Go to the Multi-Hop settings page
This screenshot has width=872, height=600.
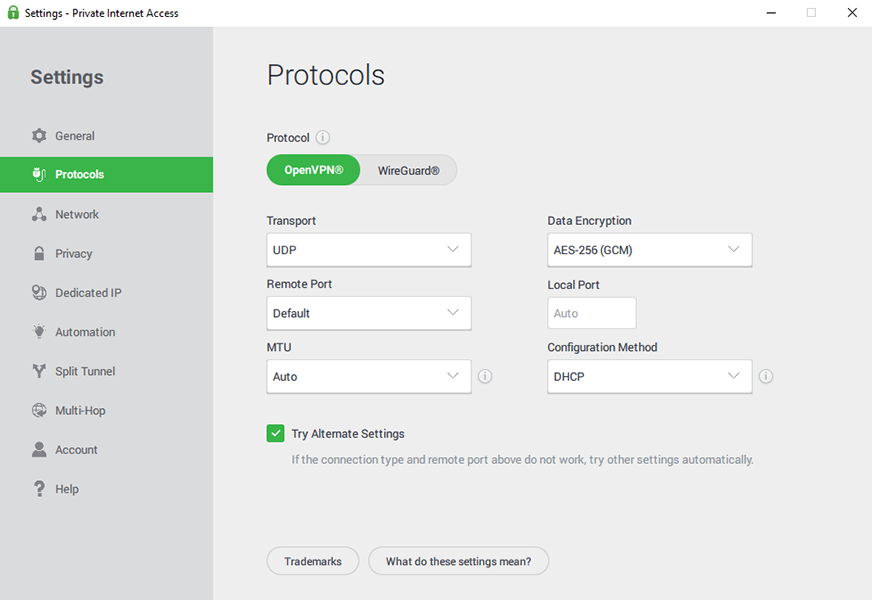coord(80,410)
